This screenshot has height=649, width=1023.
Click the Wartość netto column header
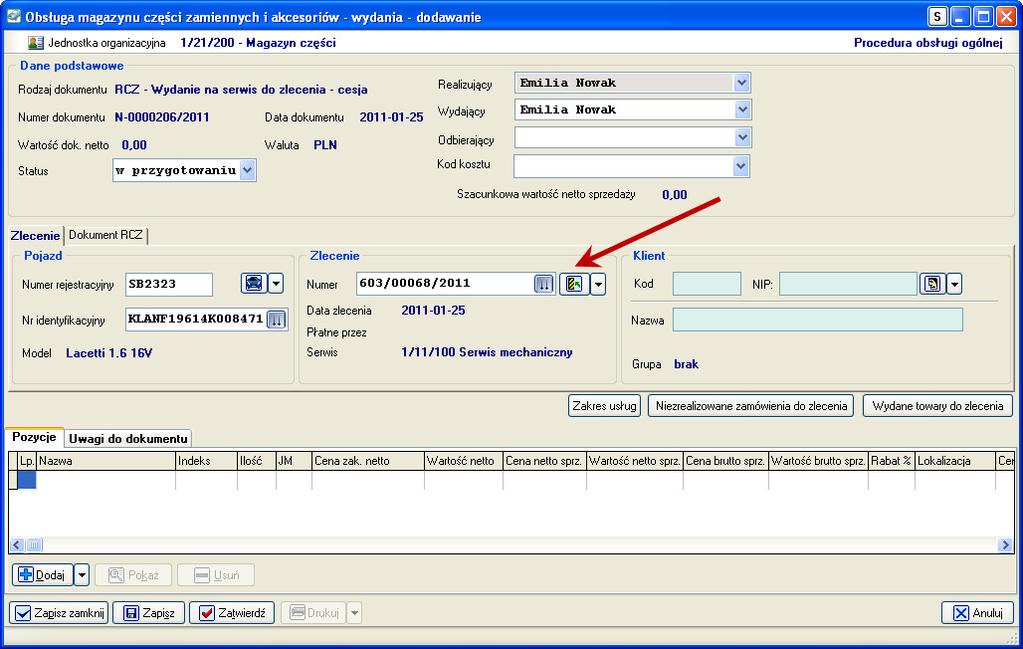463,460
